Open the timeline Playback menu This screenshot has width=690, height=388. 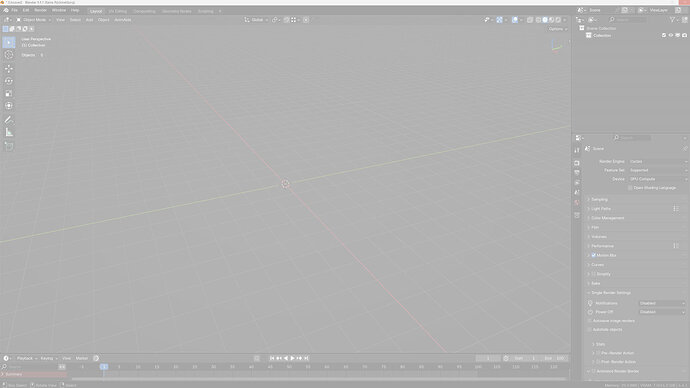[26, 358]
